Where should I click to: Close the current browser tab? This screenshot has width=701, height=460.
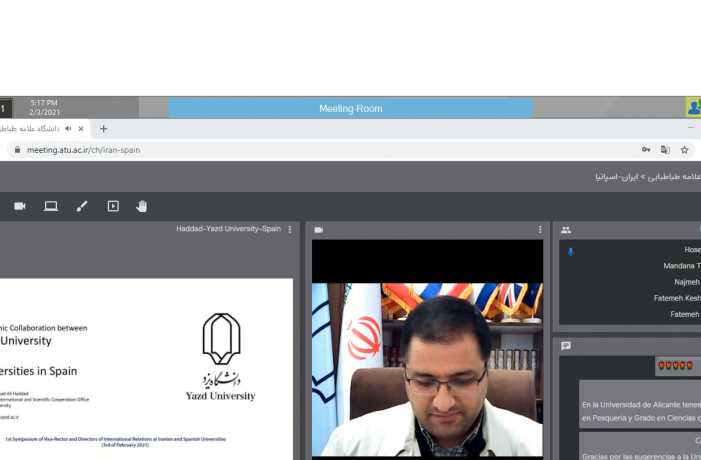tap(81, 129)
